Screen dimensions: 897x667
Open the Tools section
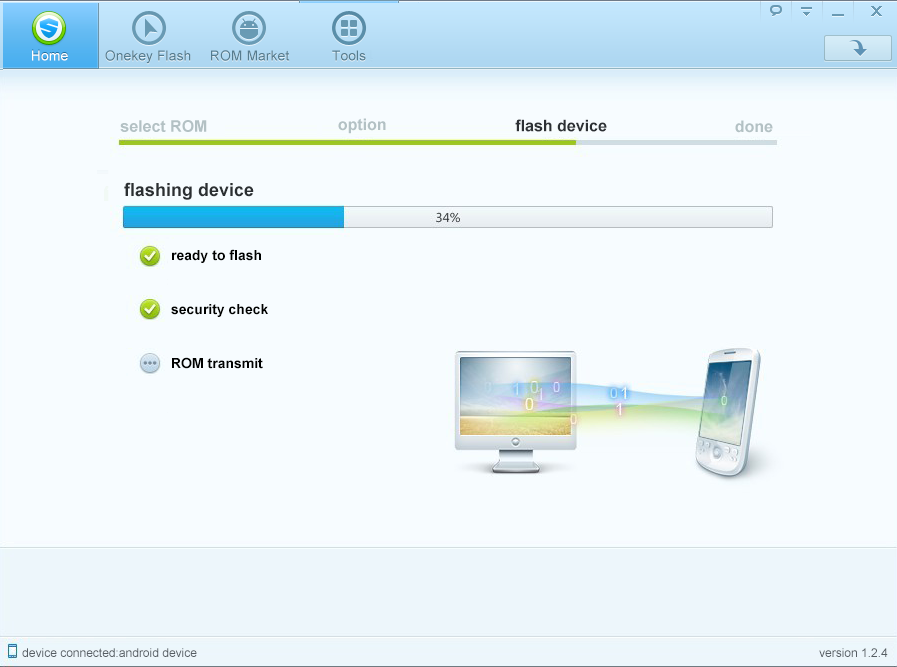pyautogui.click(x=349, y=36)
